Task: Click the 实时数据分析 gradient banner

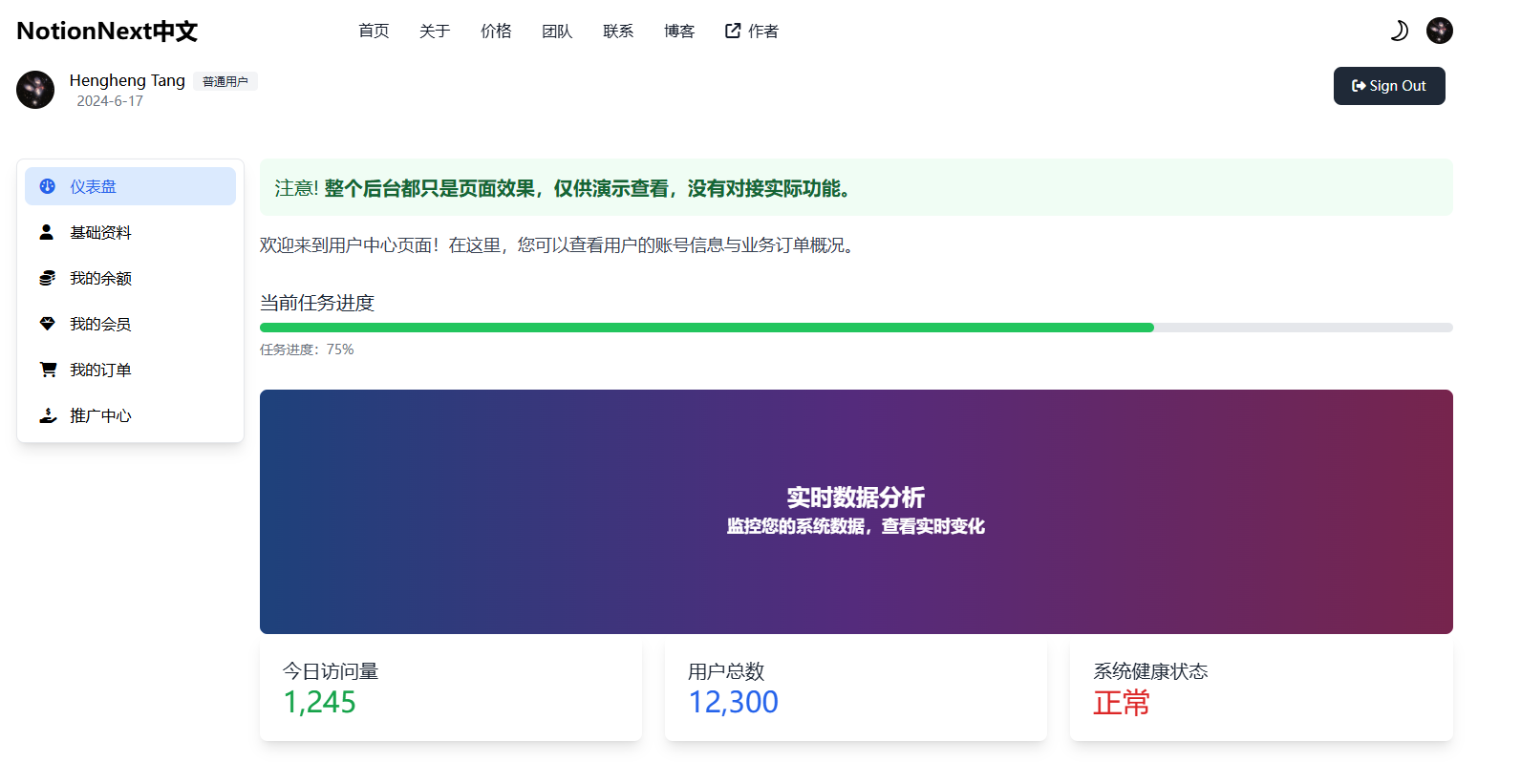Action: [856, 512]
